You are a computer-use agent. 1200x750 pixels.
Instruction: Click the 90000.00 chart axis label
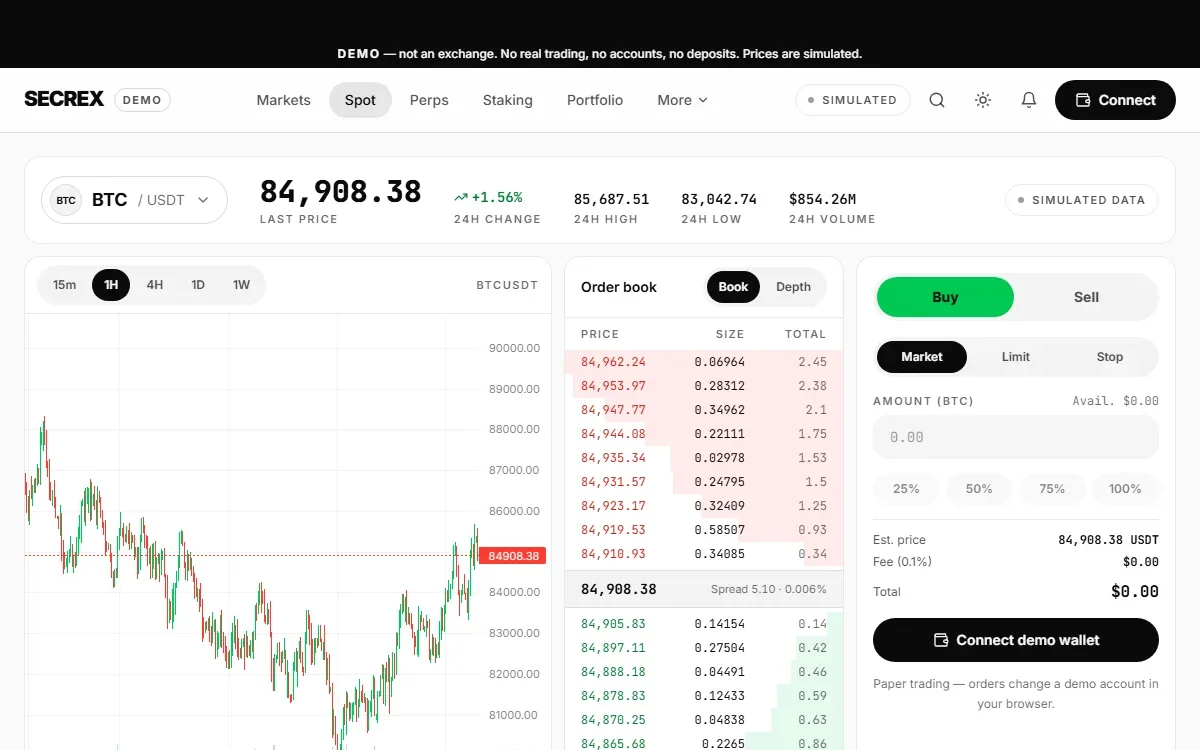[x=514, y=348]
